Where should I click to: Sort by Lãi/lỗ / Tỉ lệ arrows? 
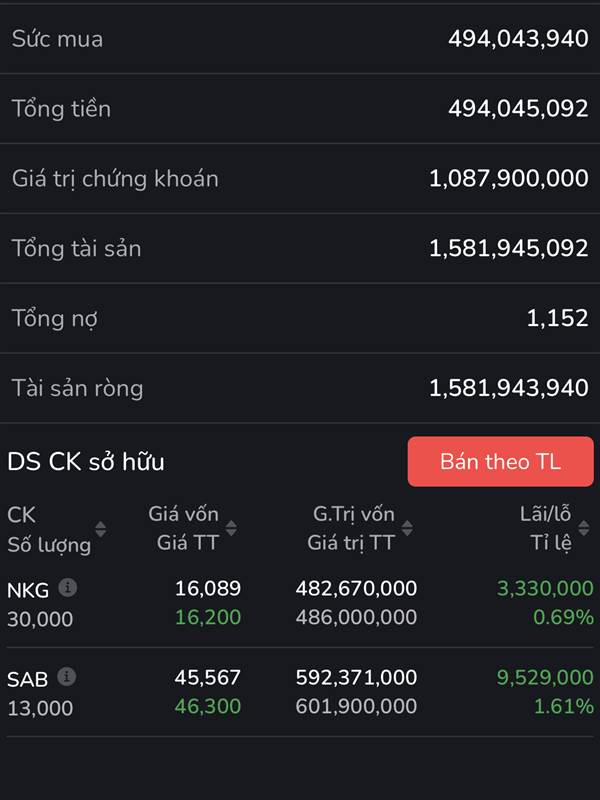(x=584, y=528)
